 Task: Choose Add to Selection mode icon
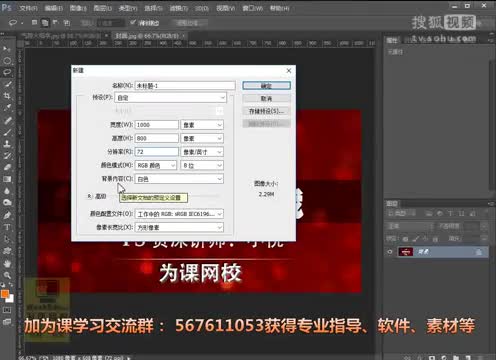45,22
